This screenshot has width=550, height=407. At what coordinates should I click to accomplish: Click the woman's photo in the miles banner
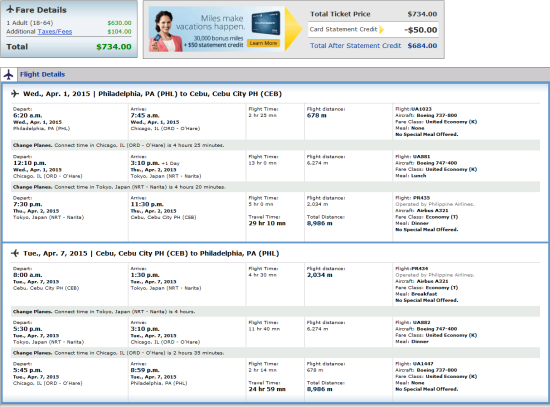click(x=165, y=32)
